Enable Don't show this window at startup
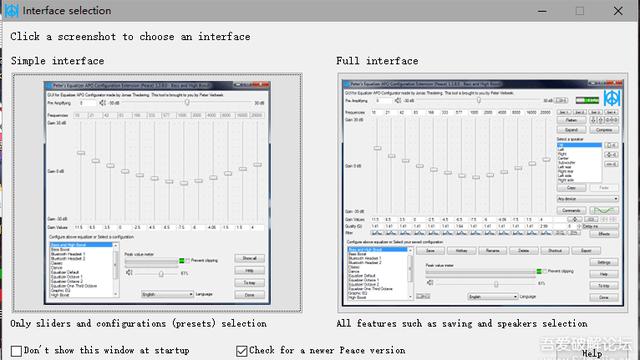640x360 pixels. click(x=16, y=351)
